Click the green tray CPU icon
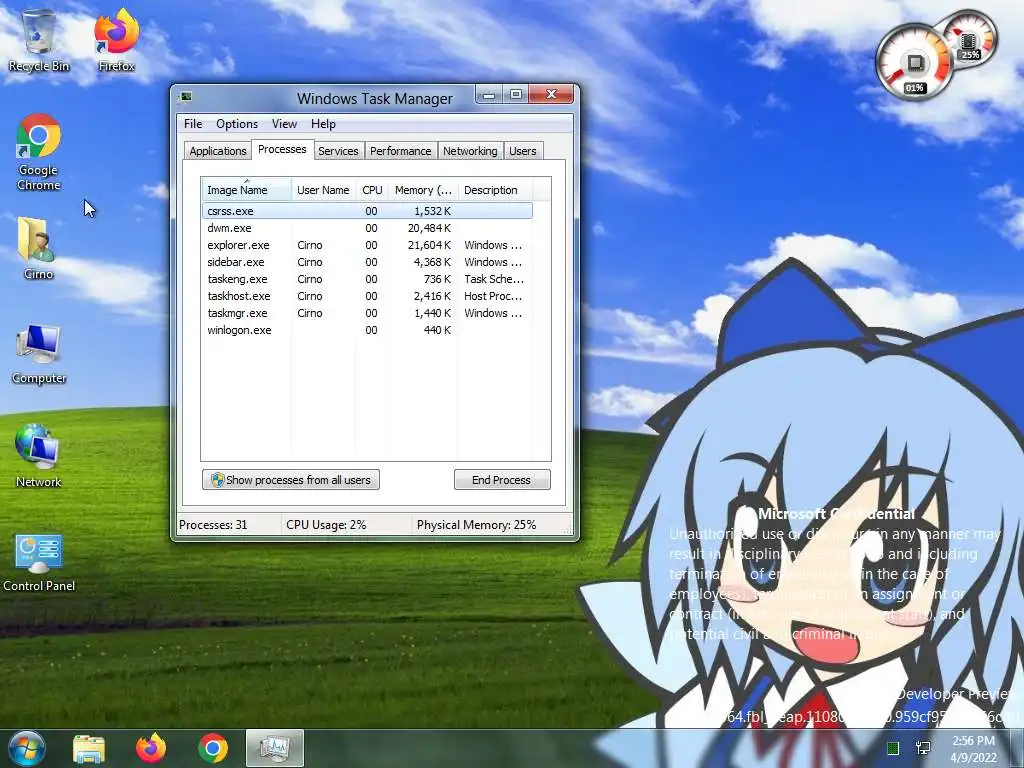Viewport: 1024px width, 768px height. click(893, 748)
